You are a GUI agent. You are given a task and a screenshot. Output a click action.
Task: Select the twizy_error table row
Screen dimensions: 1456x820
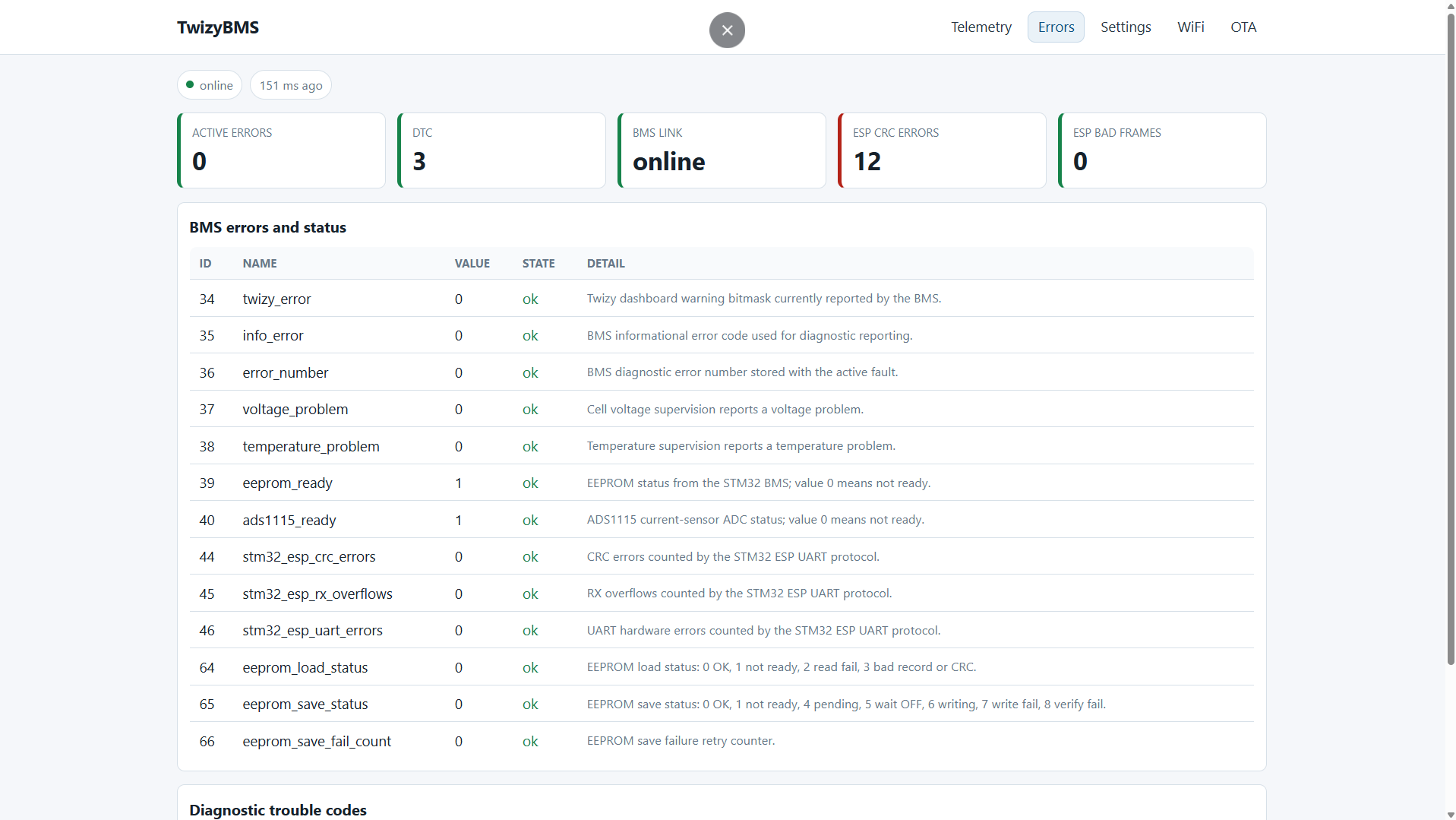(x=722, y=299)
